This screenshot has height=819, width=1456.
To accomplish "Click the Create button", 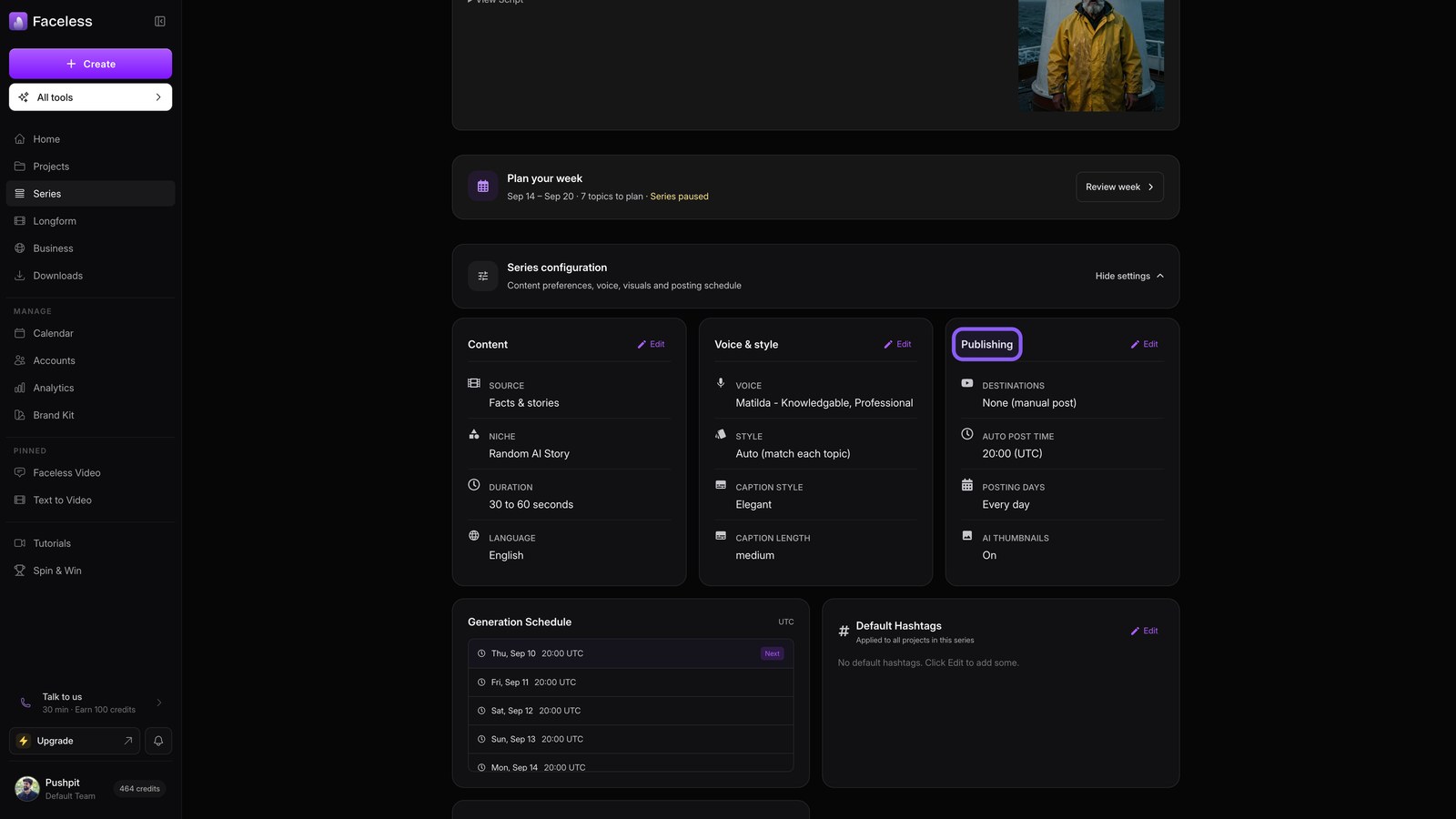I will [90, 64].
